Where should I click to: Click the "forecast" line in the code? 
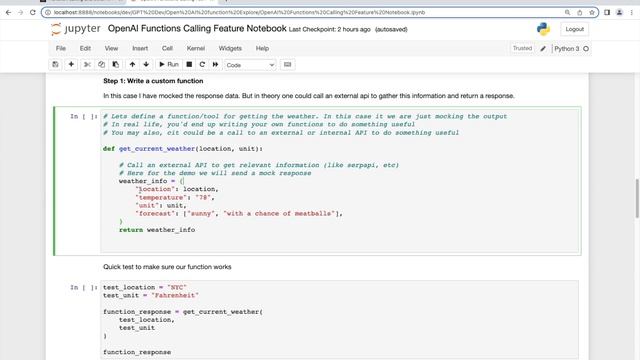click(239, 213)
